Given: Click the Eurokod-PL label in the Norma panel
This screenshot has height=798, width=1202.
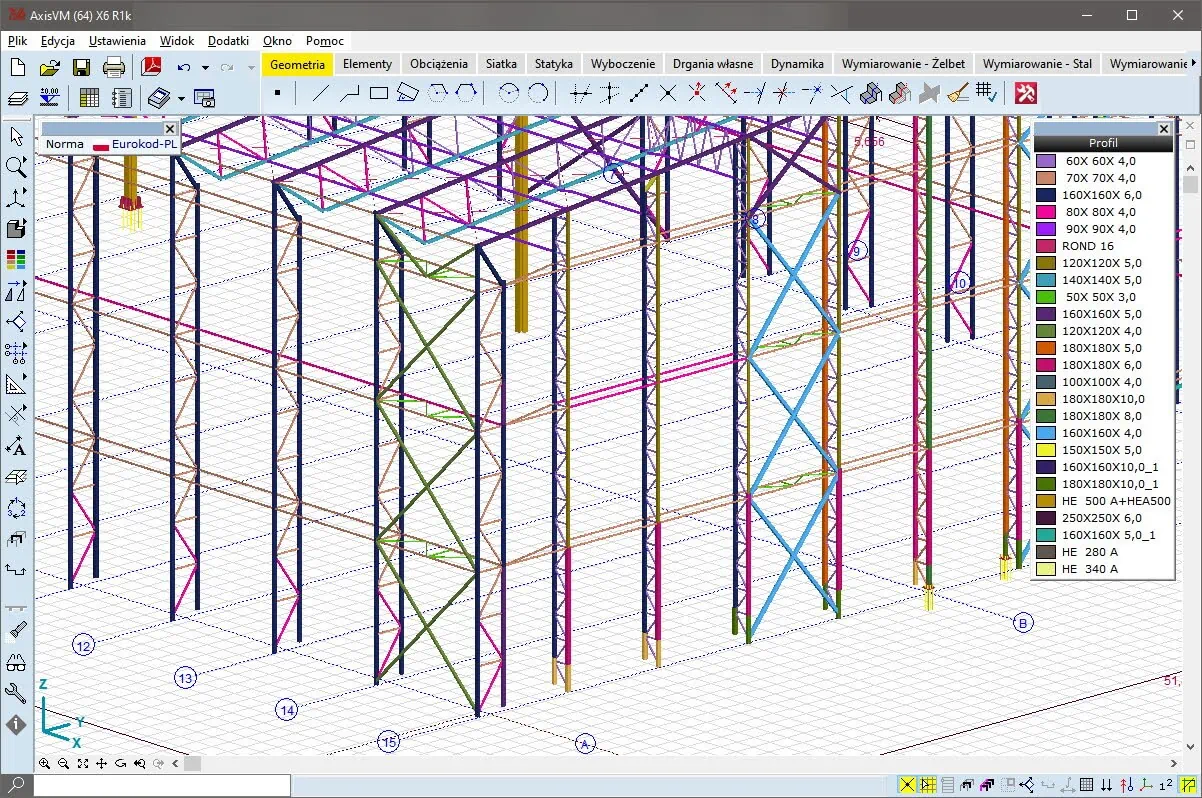Looking at the screenshot, I should click(x=144, y=144).
